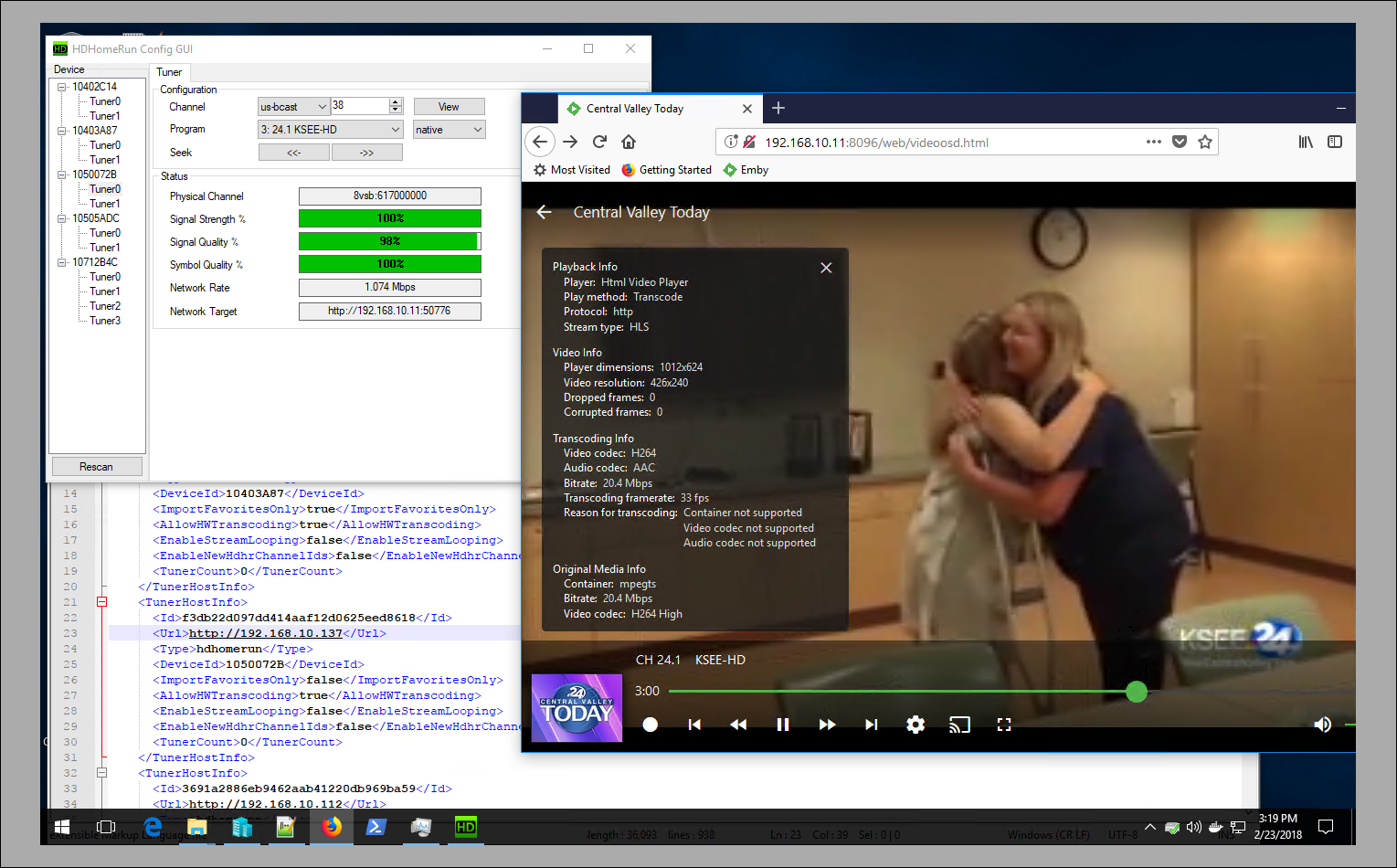The height and width of the screenshot is (868, 1397).
Task: Enter fullscreen video mode
Action: (1004, 725)
